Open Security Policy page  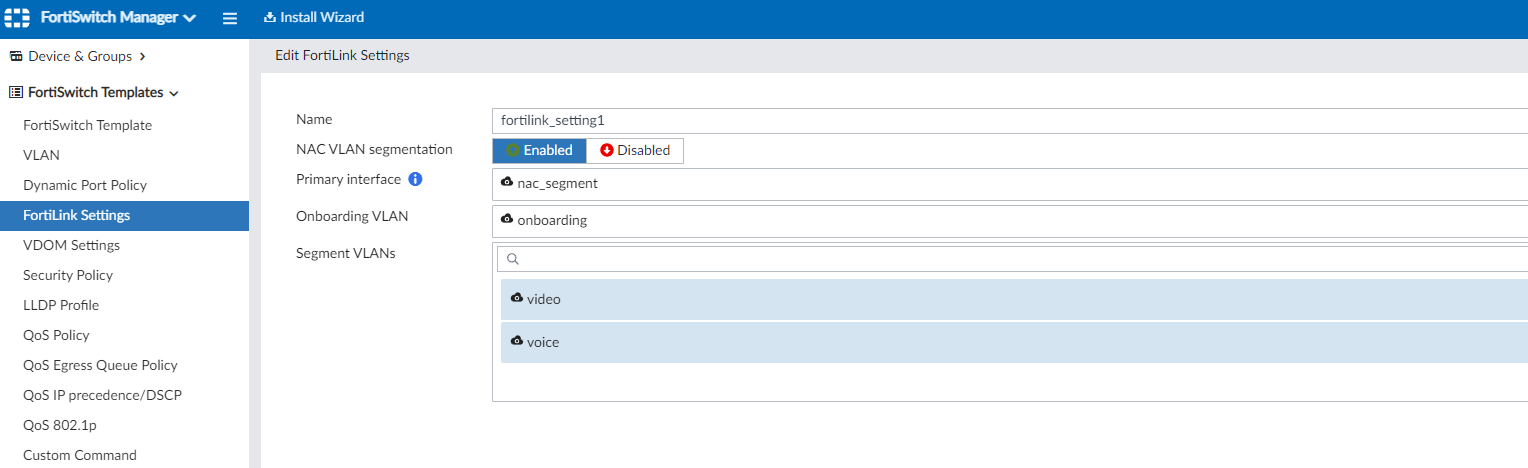pyautogui.click(x=68, y=275)
